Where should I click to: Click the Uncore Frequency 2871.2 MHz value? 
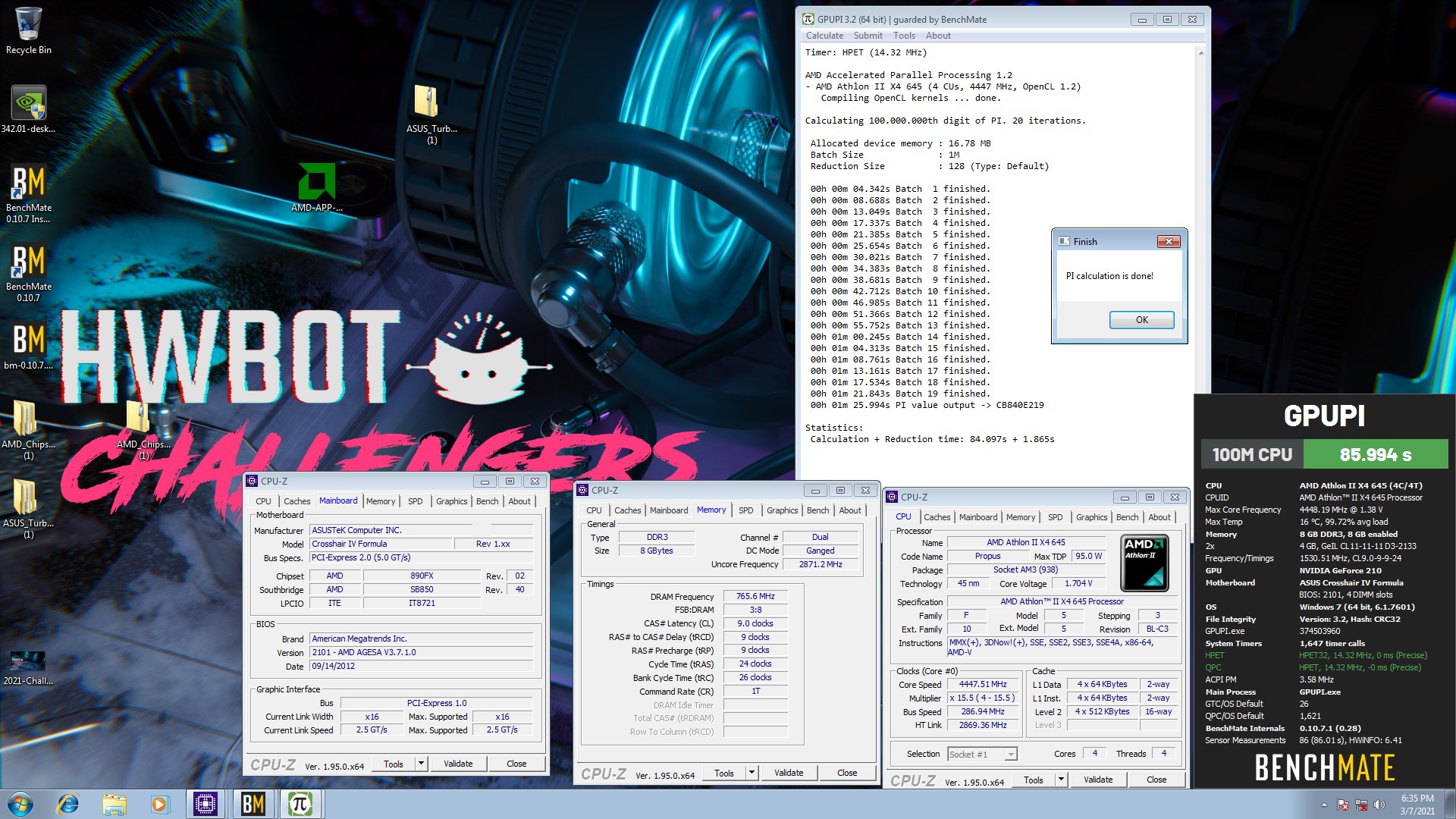click(x=821, y=564)
